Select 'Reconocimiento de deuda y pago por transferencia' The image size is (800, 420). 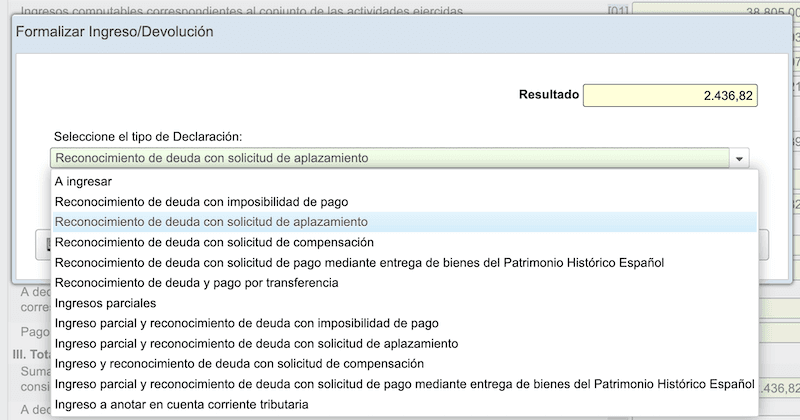405,283
